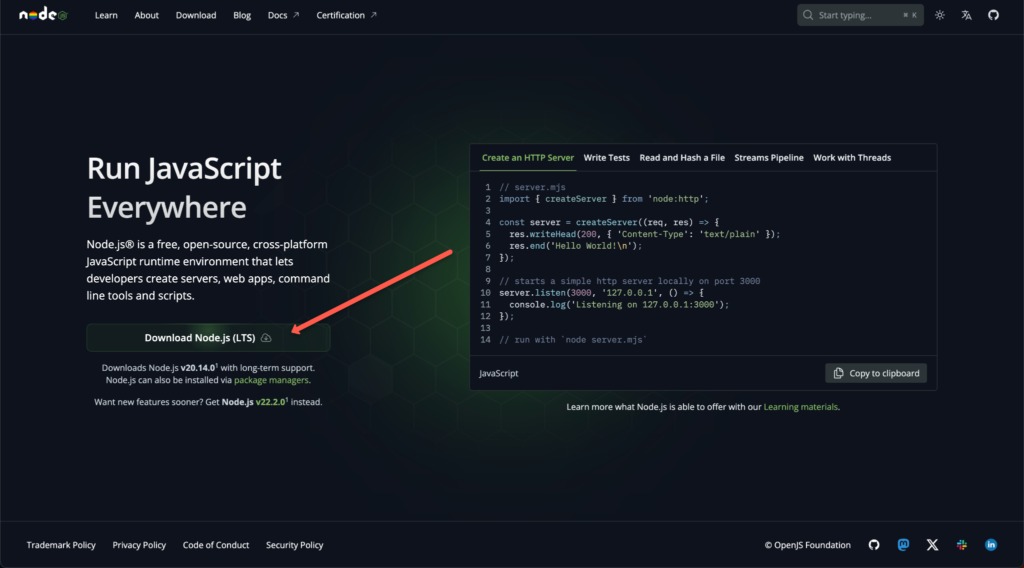Screen dimensions: 1024x568
Task: Click the OpenJS Foundation footer link
Action: click(x=808, y=545)
